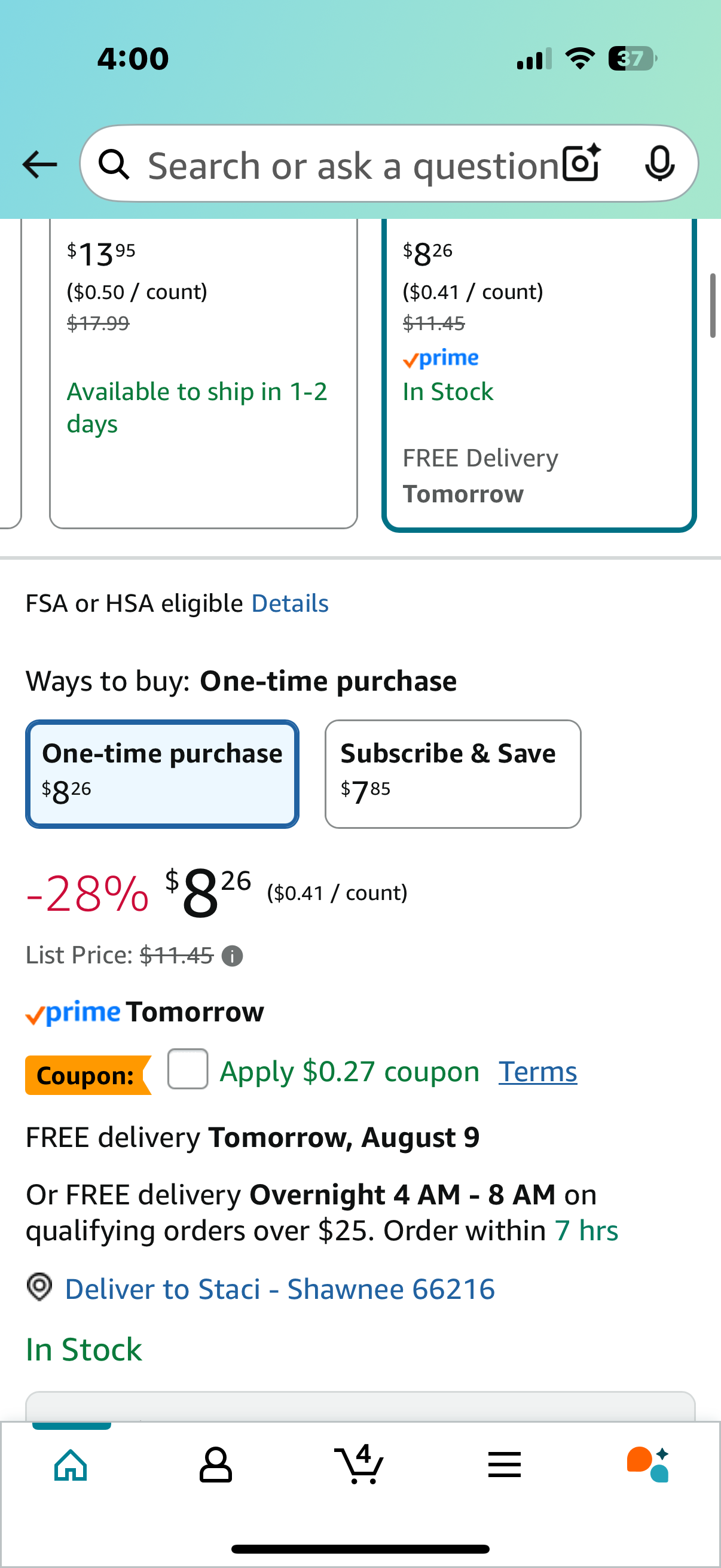Tap the microphone voice search icon
This screenshot has height=1568, width=721.
[659, 163]
